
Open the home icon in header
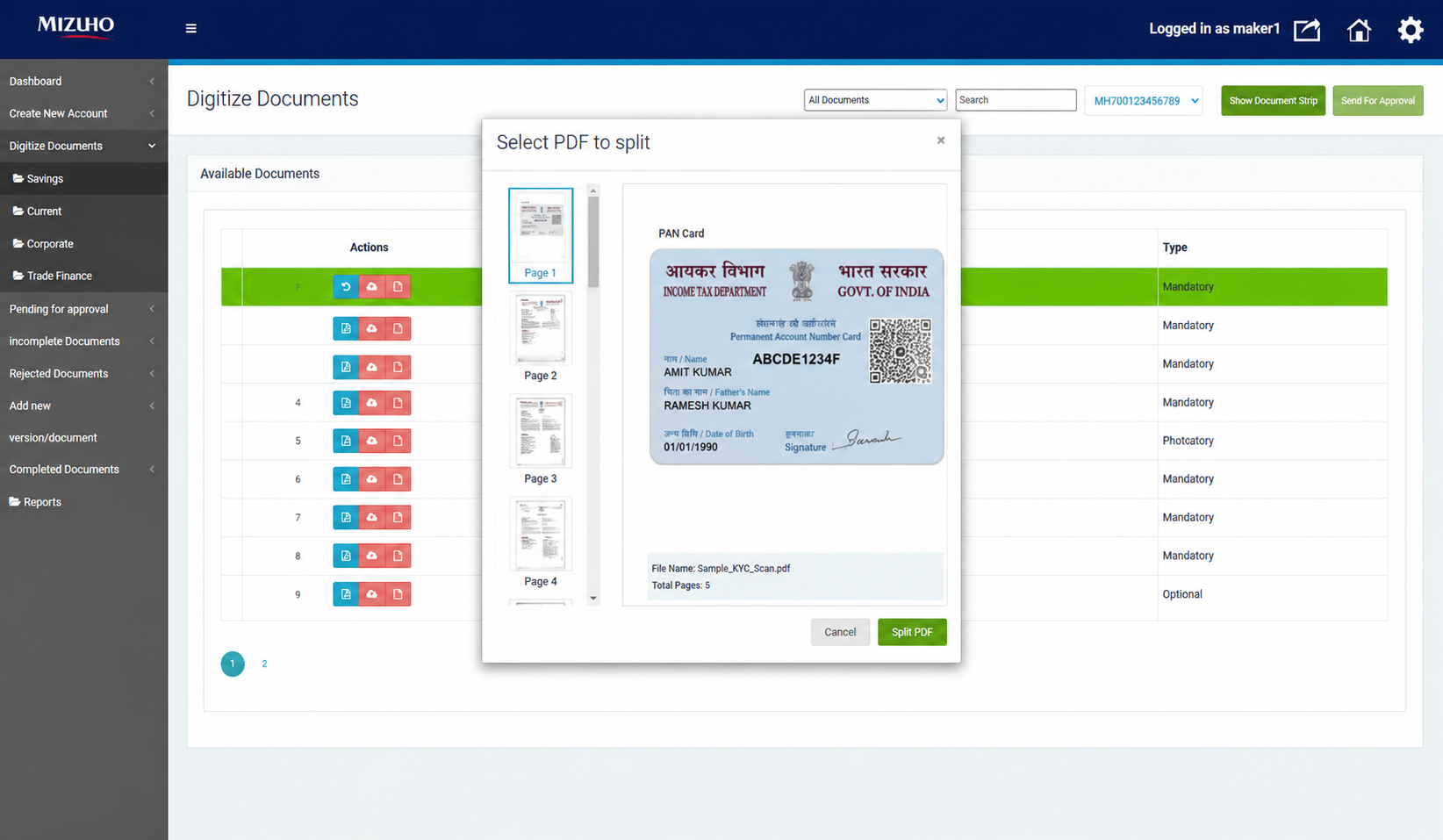click(1359, 30)
